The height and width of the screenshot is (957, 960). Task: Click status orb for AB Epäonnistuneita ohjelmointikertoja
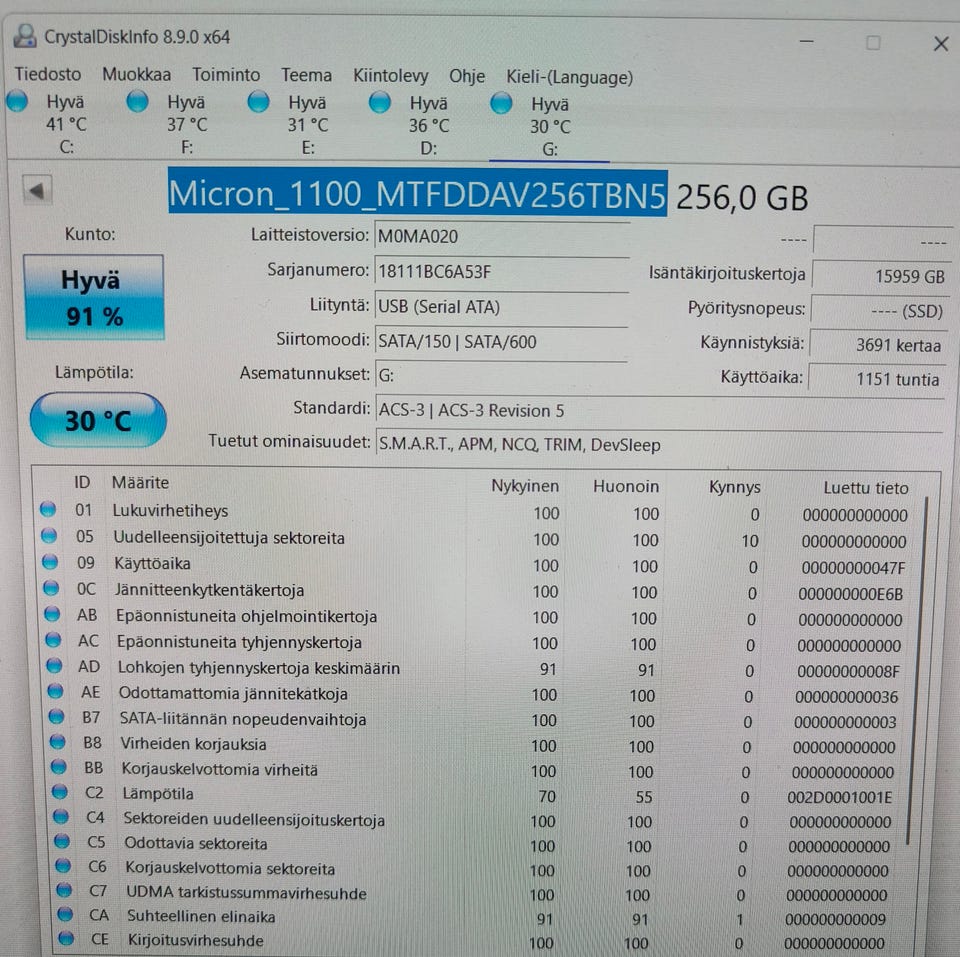[x=53, y=614]
